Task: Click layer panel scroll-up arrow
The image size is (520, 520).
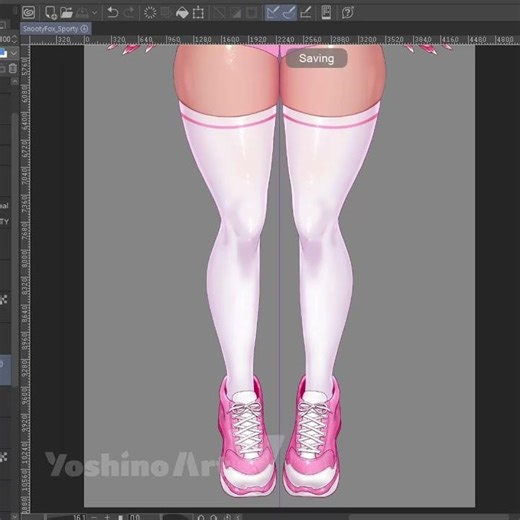Action: tap(14, 82)
